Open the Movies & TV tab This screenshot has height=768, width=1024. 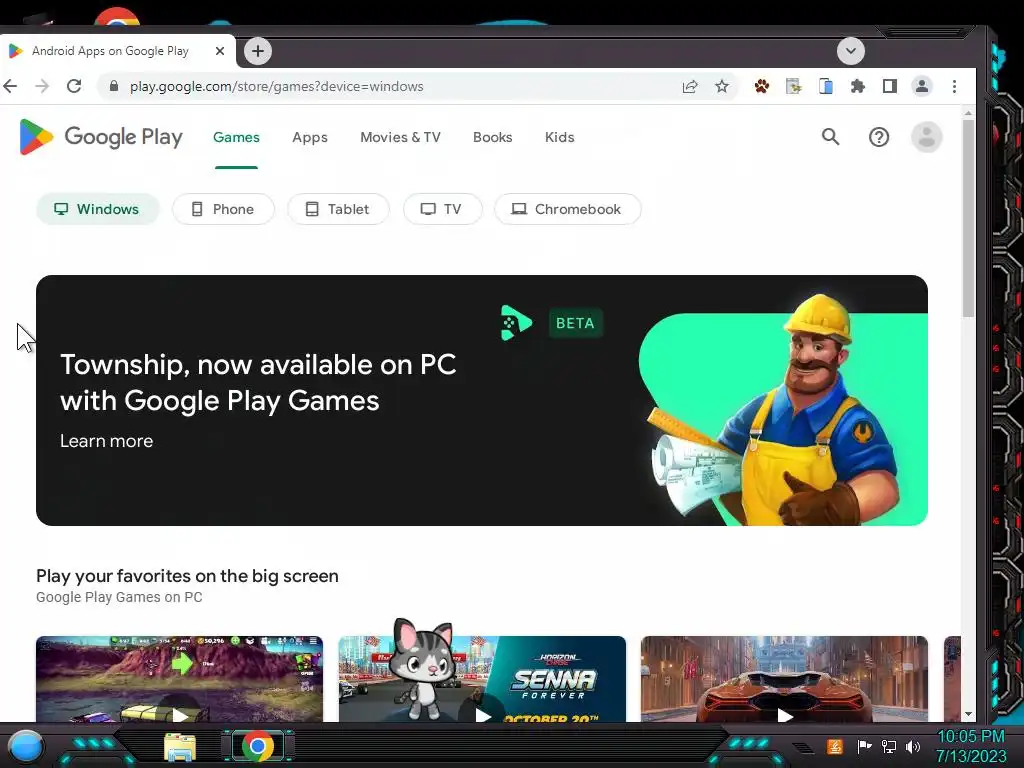[x=400, y=137]
